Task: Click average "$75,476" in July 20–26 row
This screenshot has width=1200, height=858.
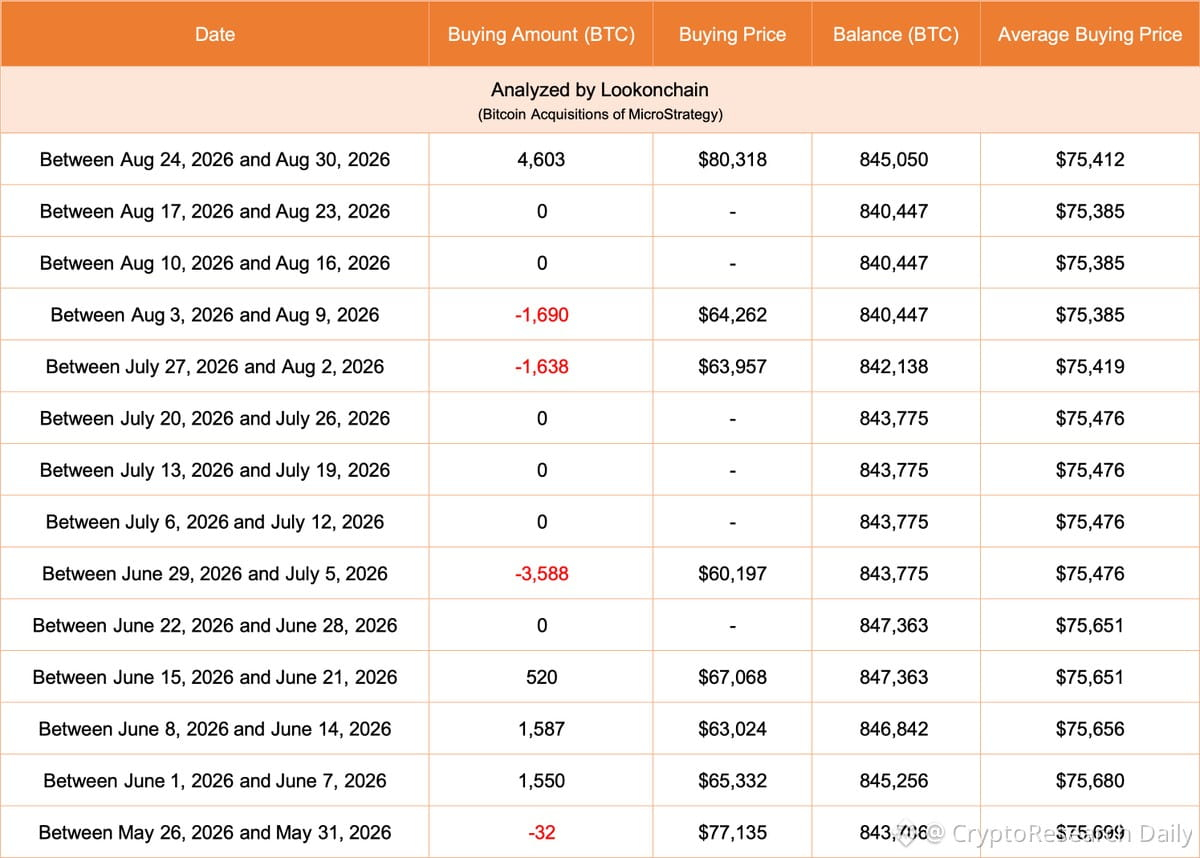Action: pyautogui.click(x=1090, y=418)
